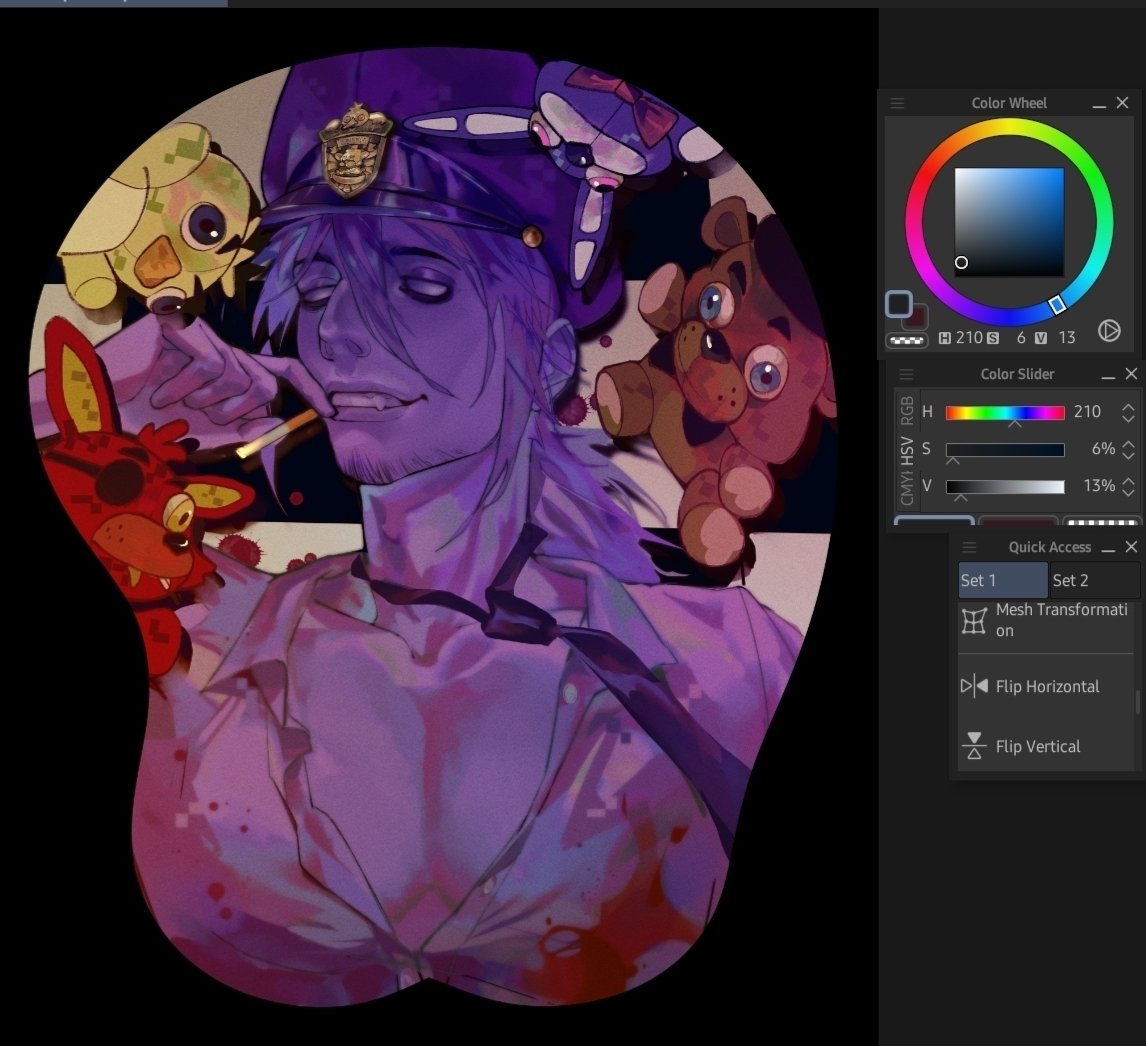Screen dimensions: 1146x1046
Task: Select sub color box in Color Slider
Action: [x=1017, y=520]
